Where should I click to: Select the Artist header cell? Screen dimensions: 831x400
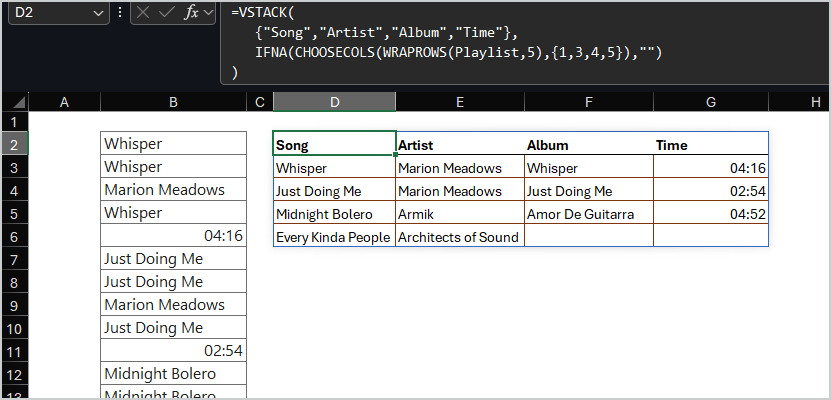pos(460,144)
